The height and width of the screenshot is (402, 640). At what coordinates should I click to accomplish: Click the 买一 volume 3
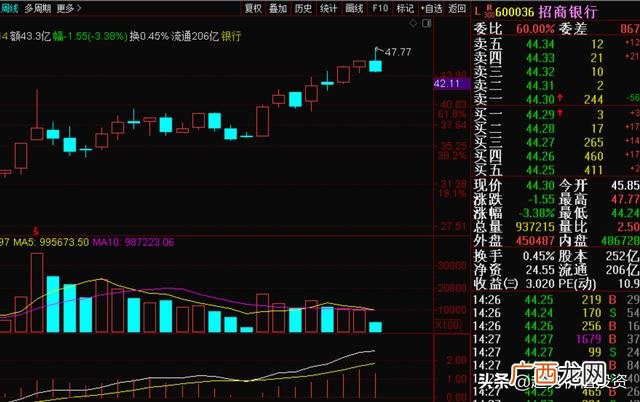point(599,115)
